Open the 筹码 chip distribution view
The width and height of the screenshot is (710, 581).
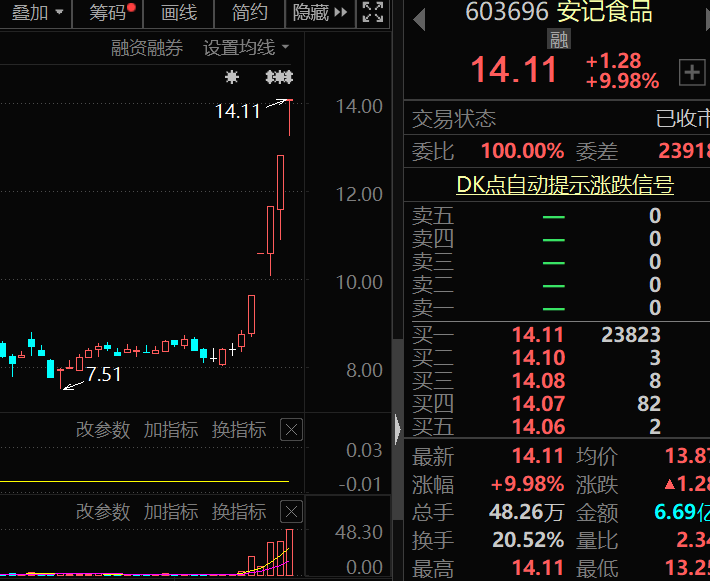point(109,13)
